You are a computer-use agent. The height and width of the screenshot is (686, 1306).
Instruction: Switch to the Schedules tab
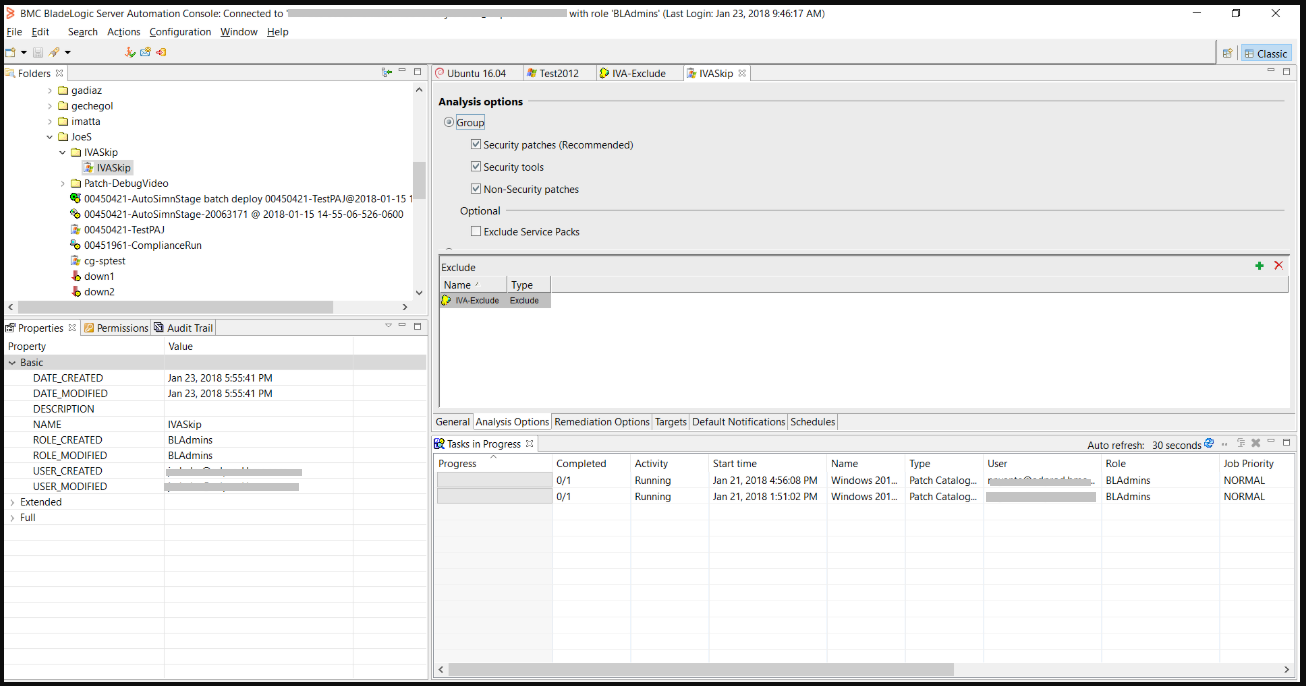(813, 422)
